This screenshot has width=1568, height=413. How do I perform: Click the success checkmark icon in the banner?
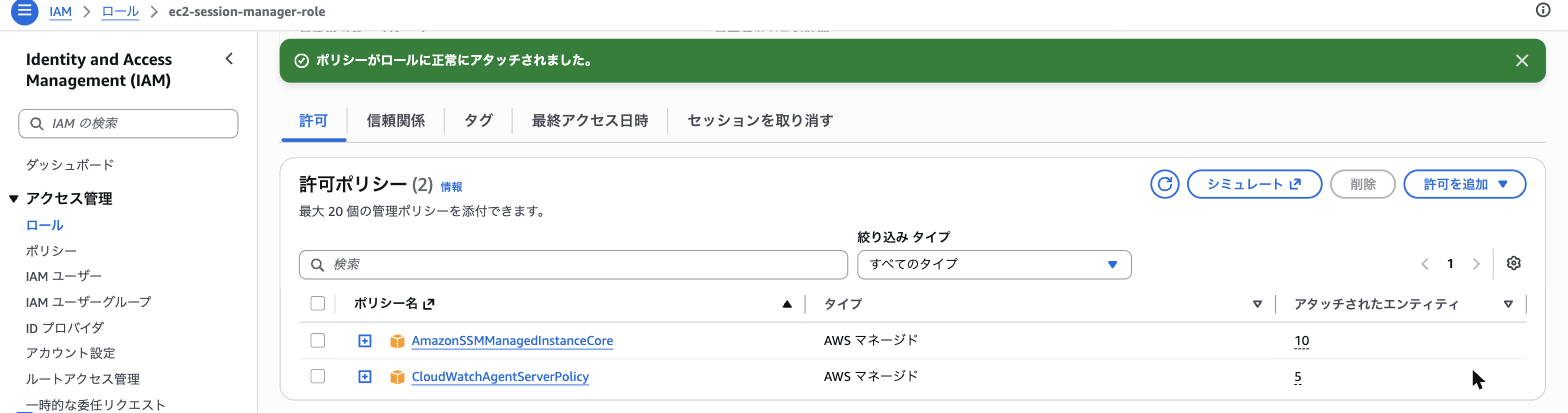[x=301, y=61]
